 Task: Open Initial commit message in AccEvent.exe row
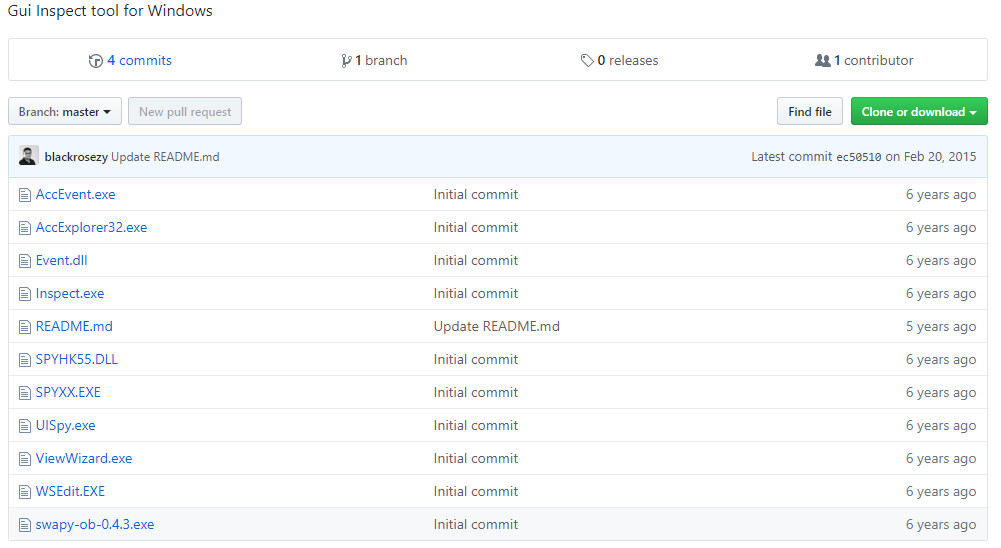(476, 195)
